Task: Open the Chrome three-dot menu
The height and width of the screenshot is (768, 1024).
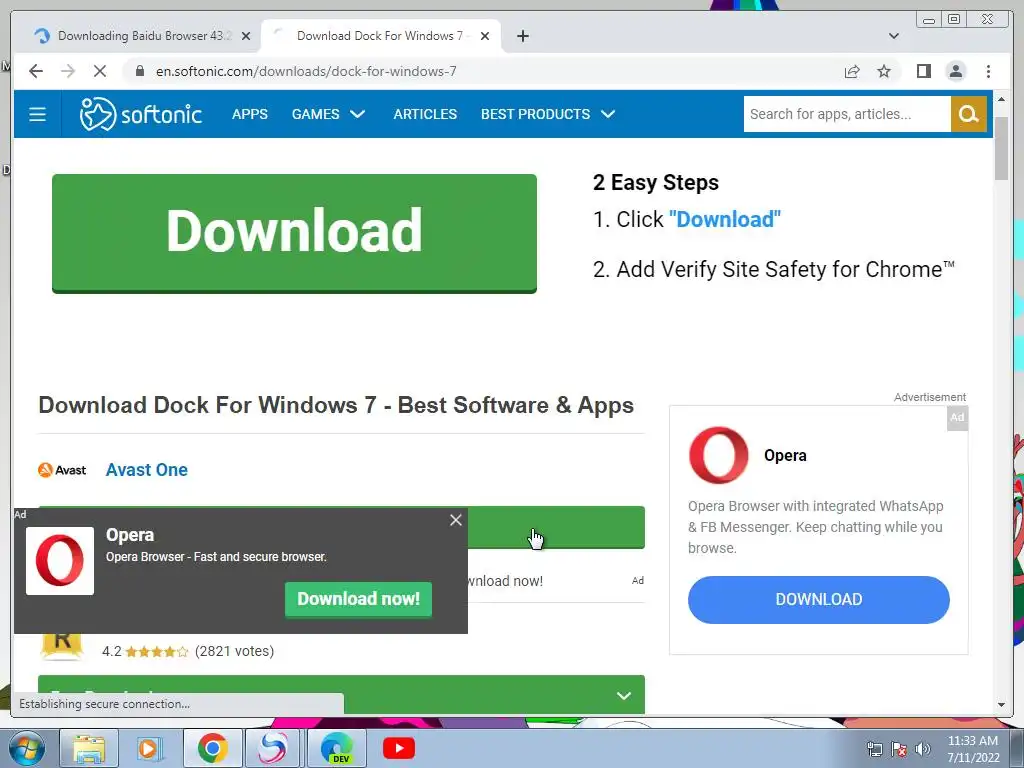Action: click(x=988, y=71)
